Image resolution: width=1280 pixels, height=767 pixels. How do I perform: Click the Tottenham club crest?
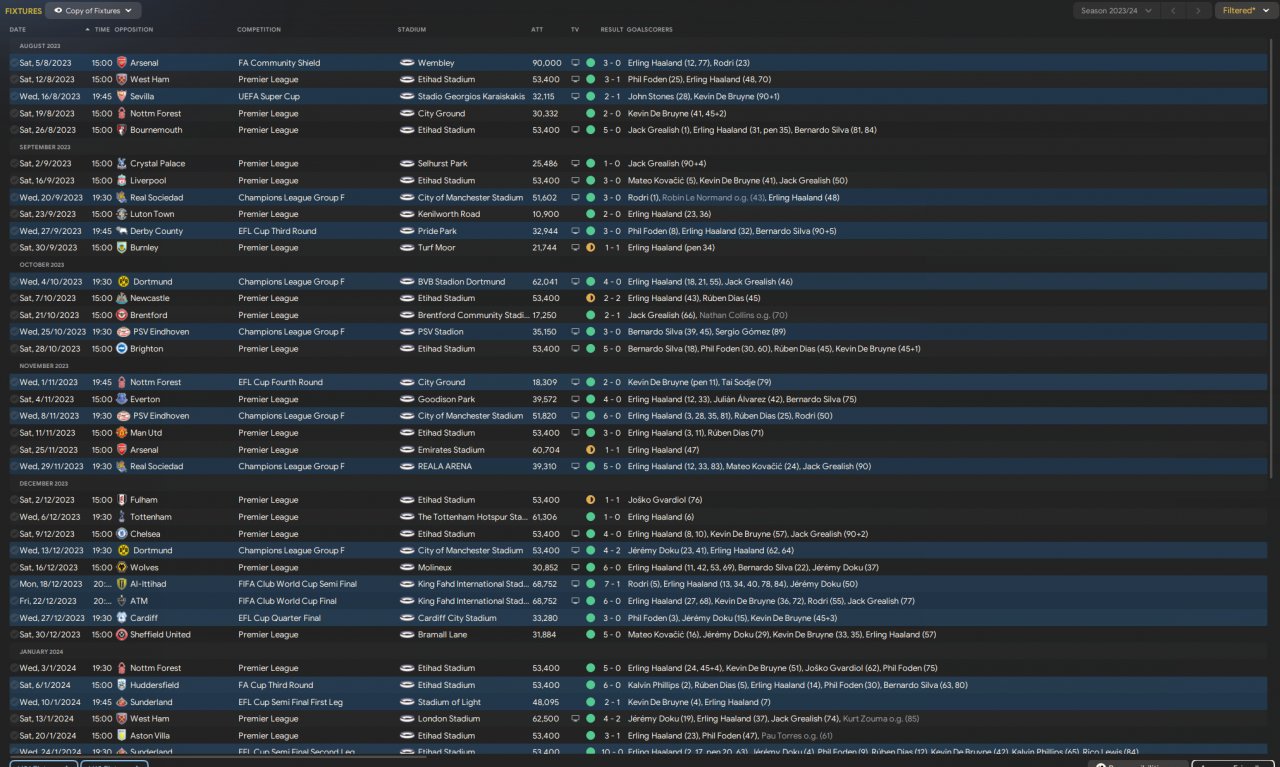click(x=122, y=517)
